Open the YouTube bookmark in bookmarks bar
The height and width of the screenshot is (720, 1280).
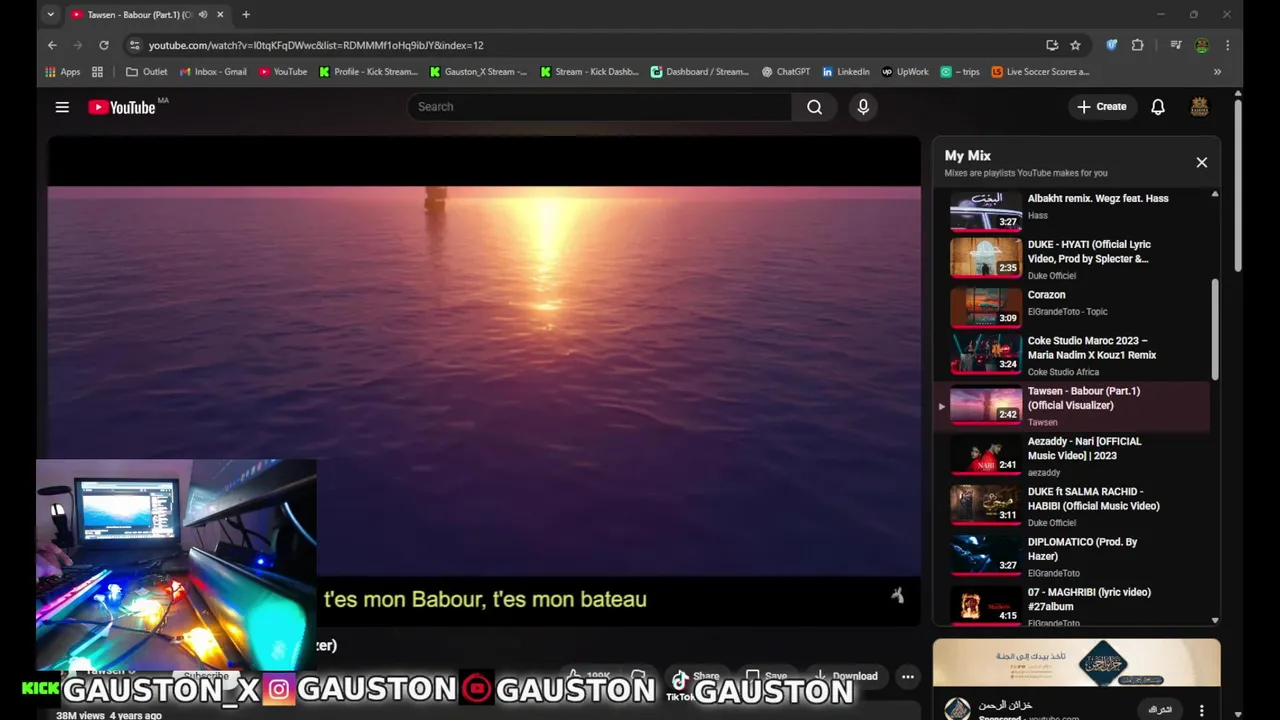click(x=283, y=72)
